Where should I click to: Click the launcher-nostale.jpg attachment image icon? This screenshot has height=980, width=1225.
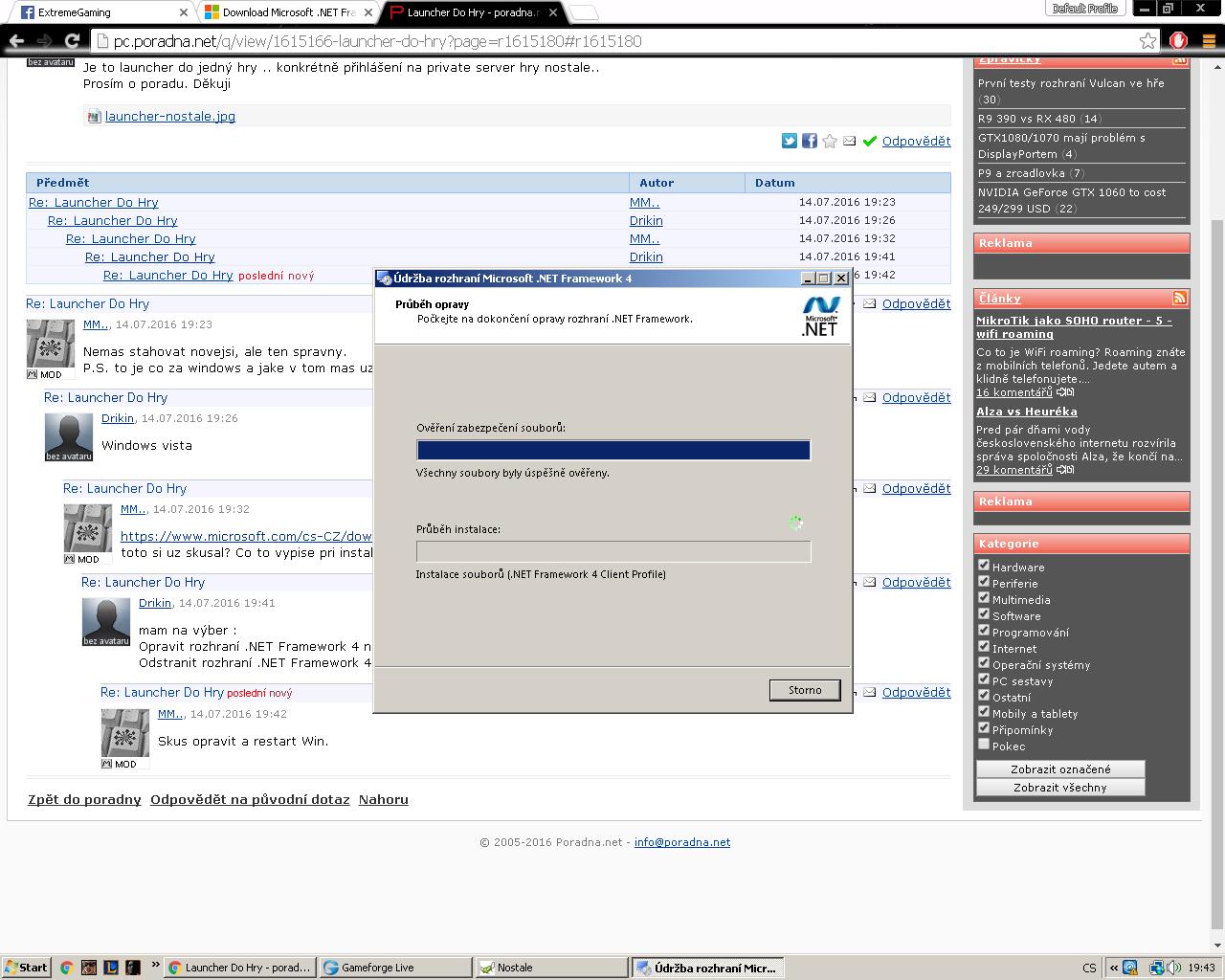(x=94, y=117)
